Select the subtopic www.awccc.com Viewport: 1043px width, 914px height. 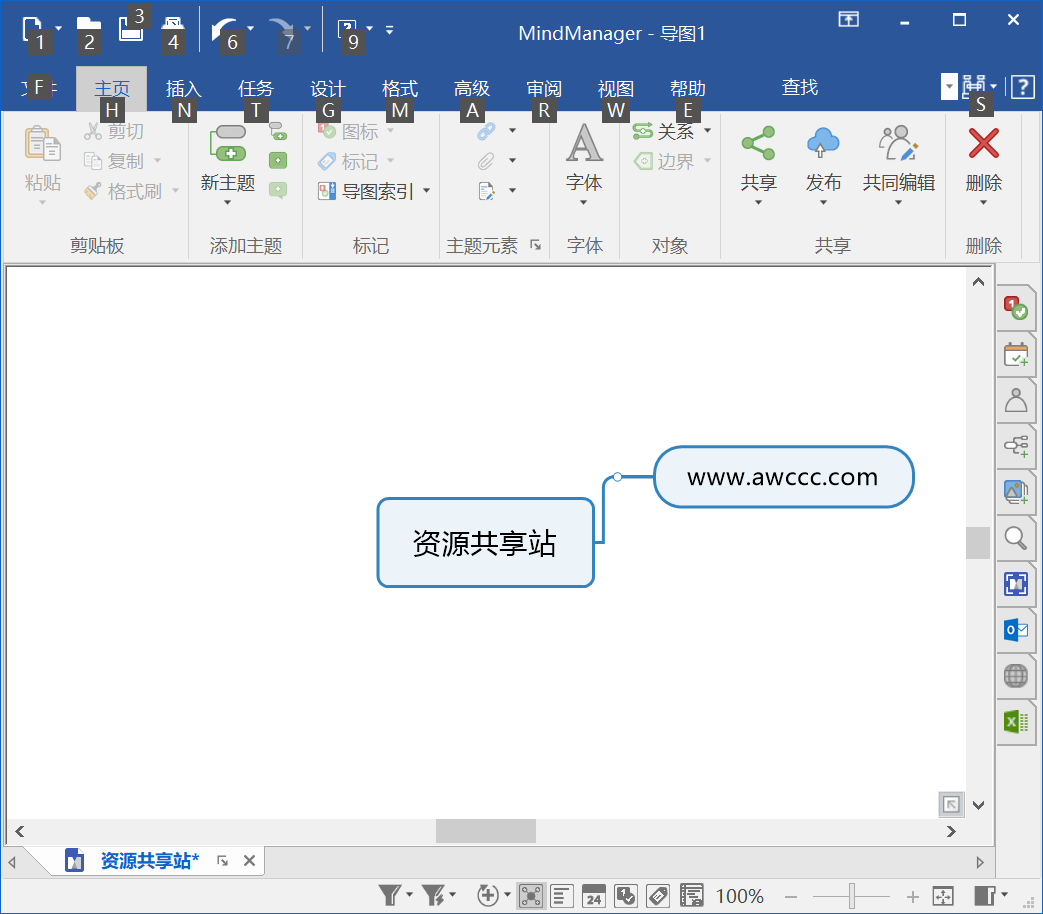tap(784, 477)
